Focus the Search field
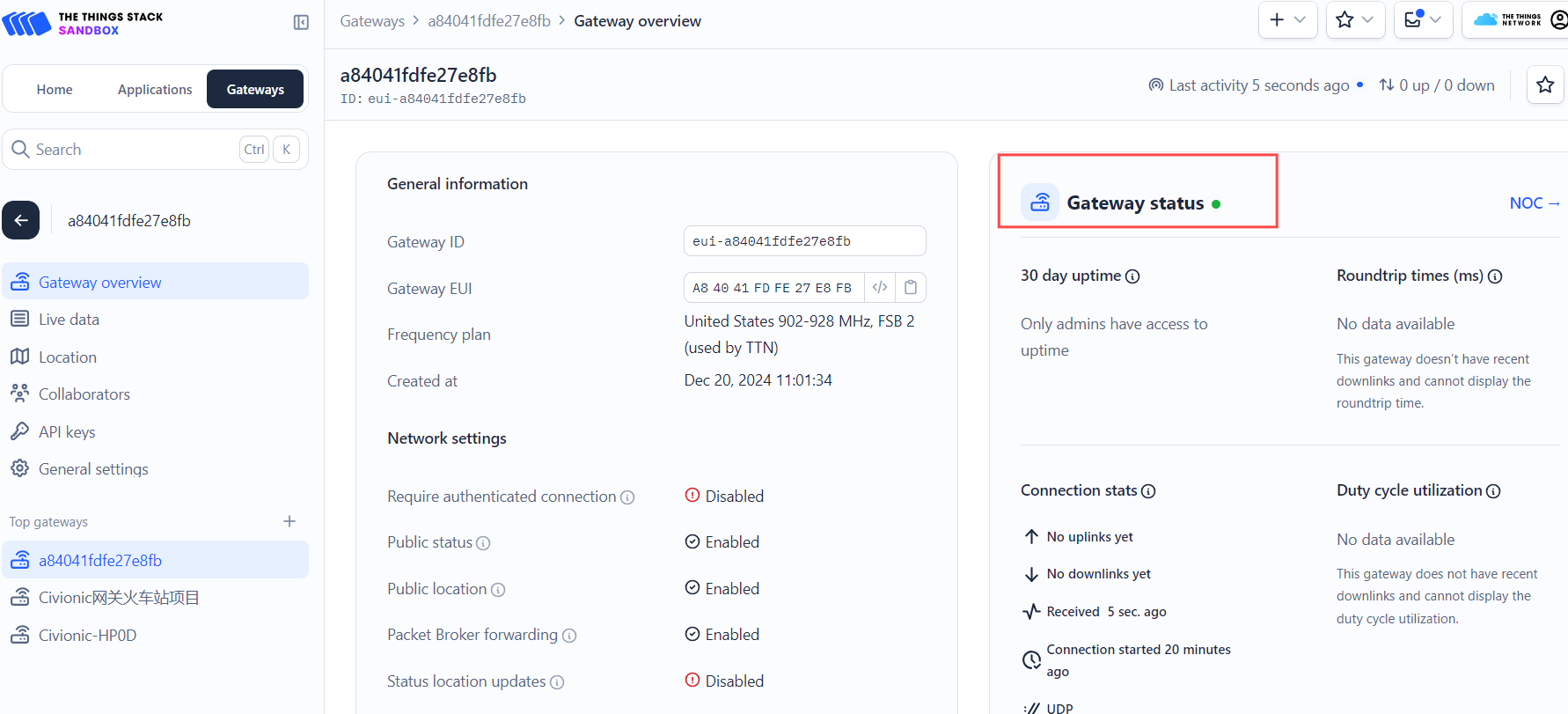Image resolution: width=1568 pixels, height=714 pixels. [155, 150]
